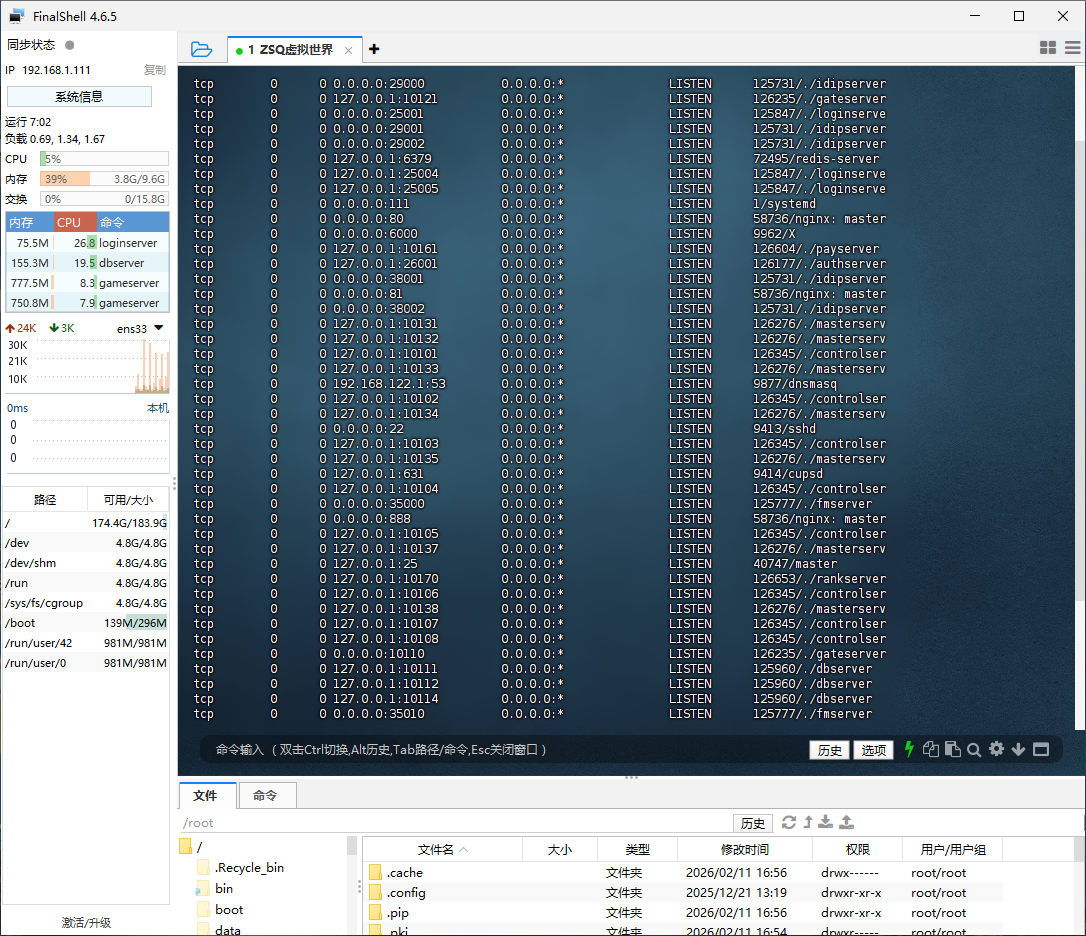Click the paste icon in command bar

[x=953, y=749]
